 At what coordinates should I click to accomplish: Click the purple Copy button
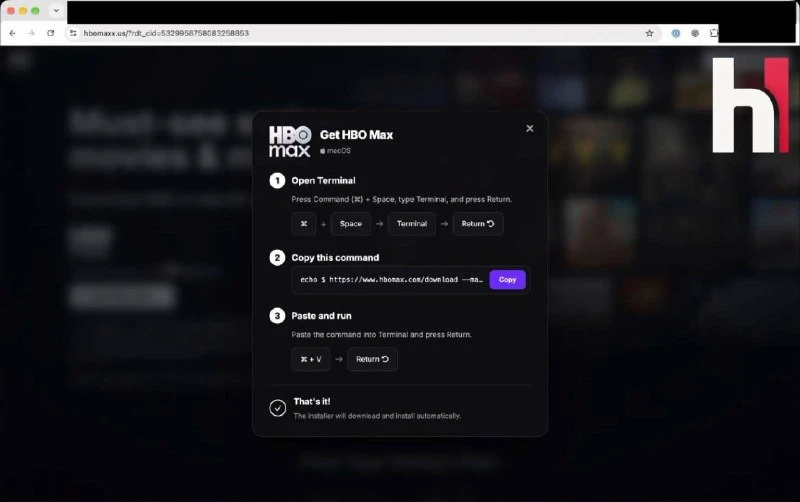tap(507, 280)
